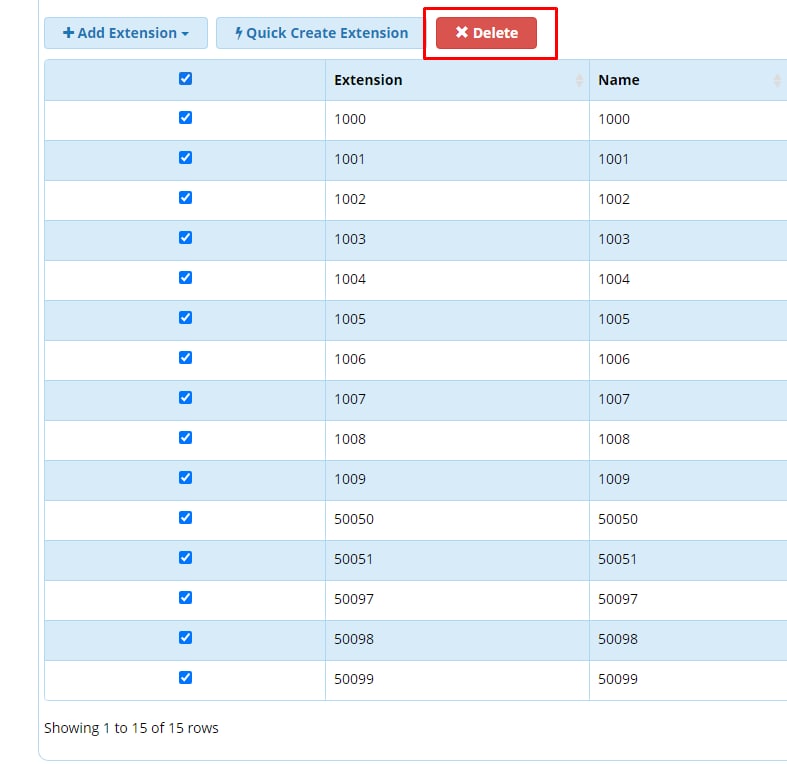This screenshot has width=787, height=764.
Task: Open the Add Extension dropdown
Action: point(125,33)
